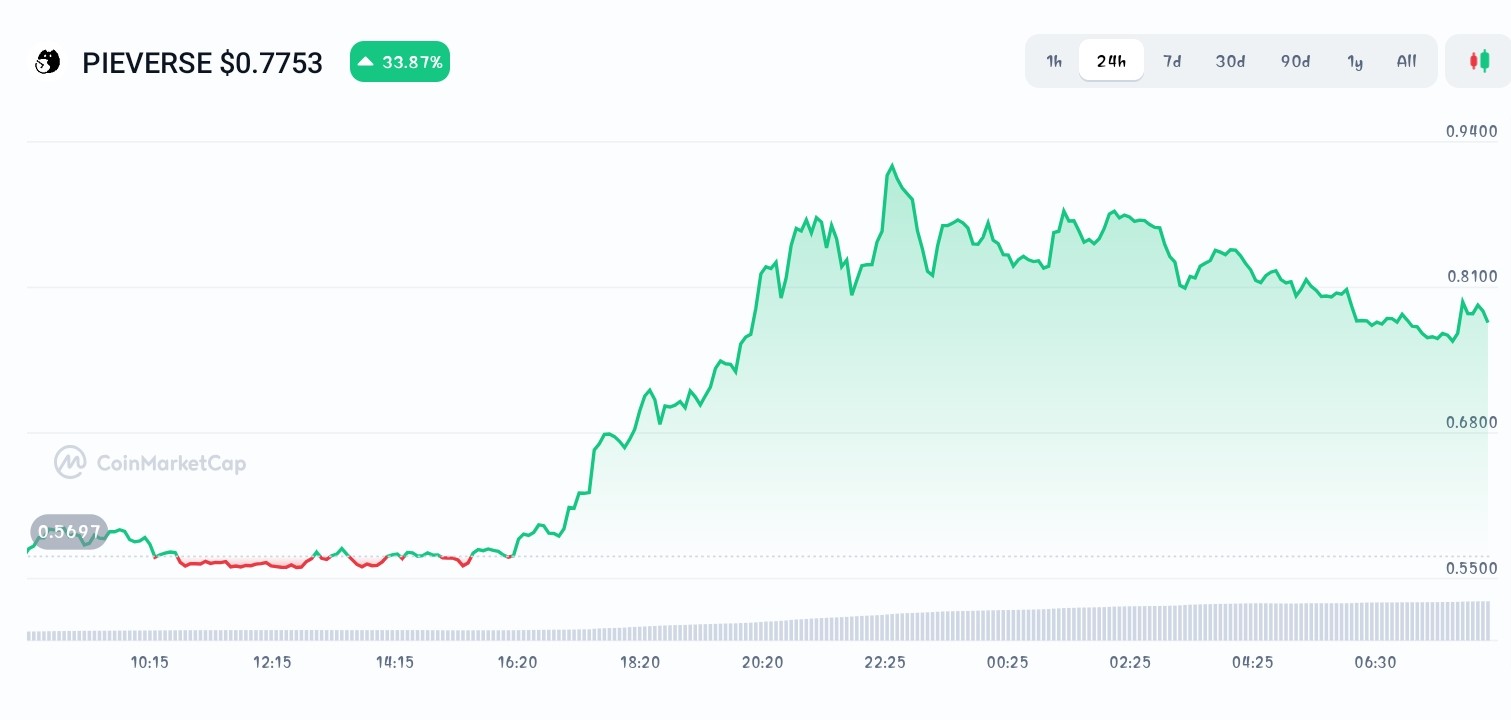Click the PIEVERSE coin logo
Viewport: 1511px width, 720px height.
click(x=47, y=63)
